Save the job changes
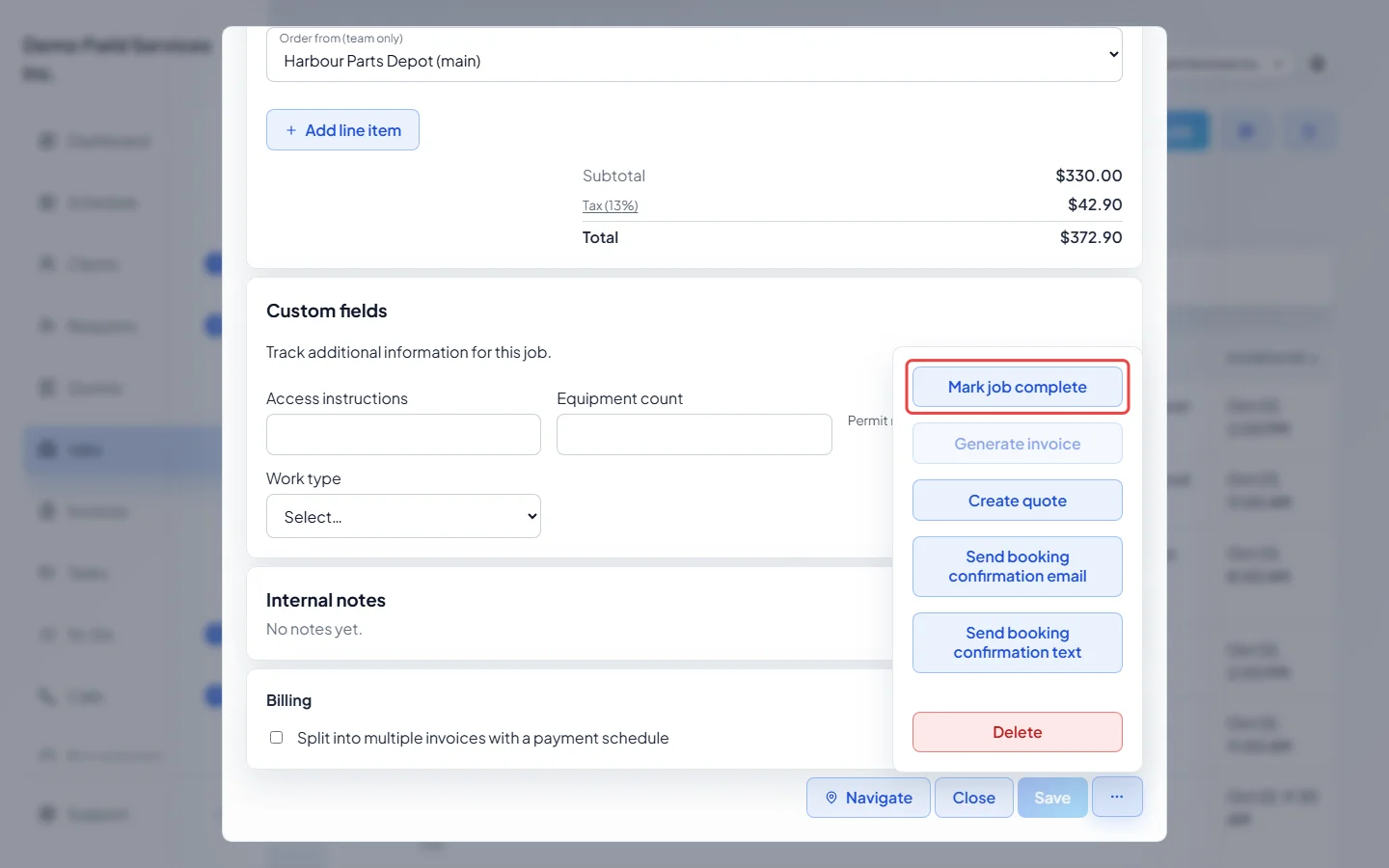The height and width of the screenshot is (868, 1389). (1052, 798)
